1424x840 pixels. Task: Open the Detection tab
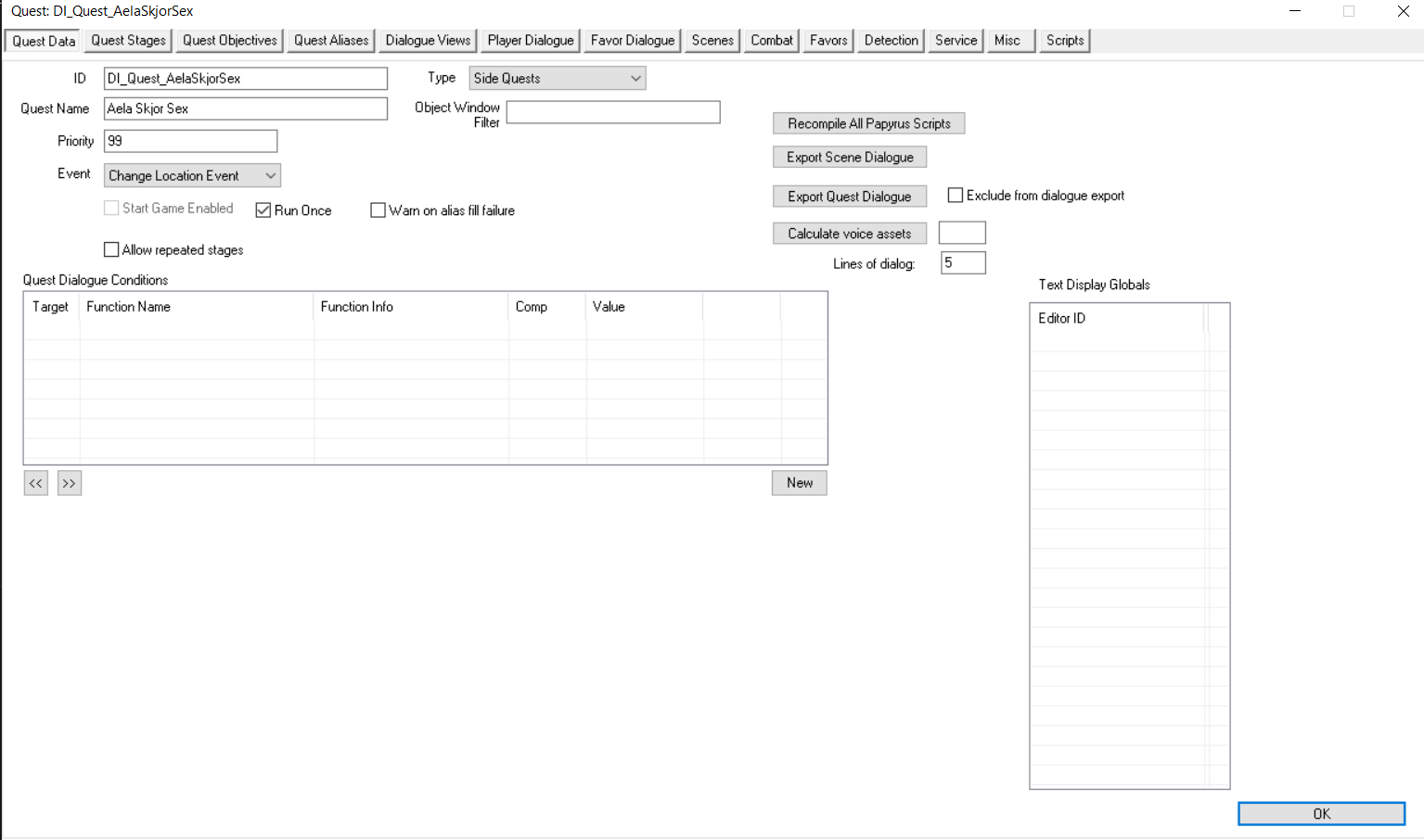click(891, 41)
